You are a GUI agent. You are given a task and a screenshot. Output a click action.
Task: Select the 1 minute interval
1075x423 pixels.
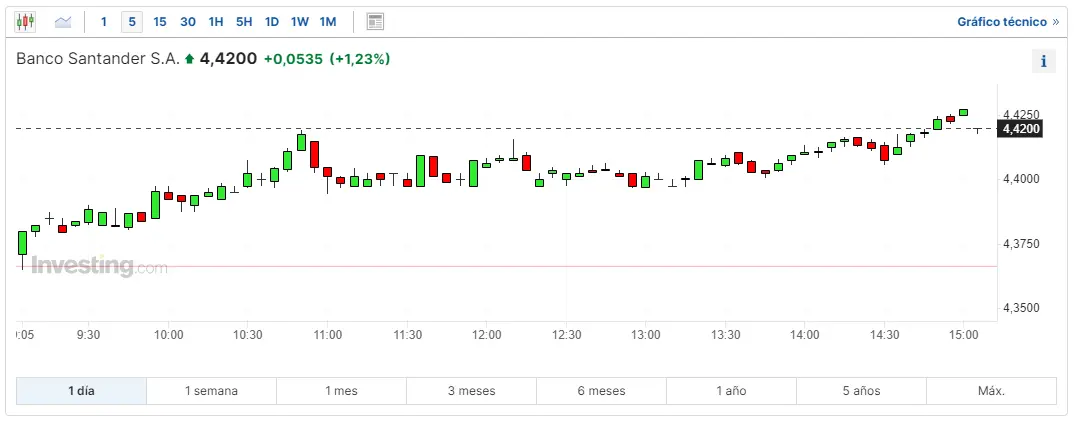point(104,22)
